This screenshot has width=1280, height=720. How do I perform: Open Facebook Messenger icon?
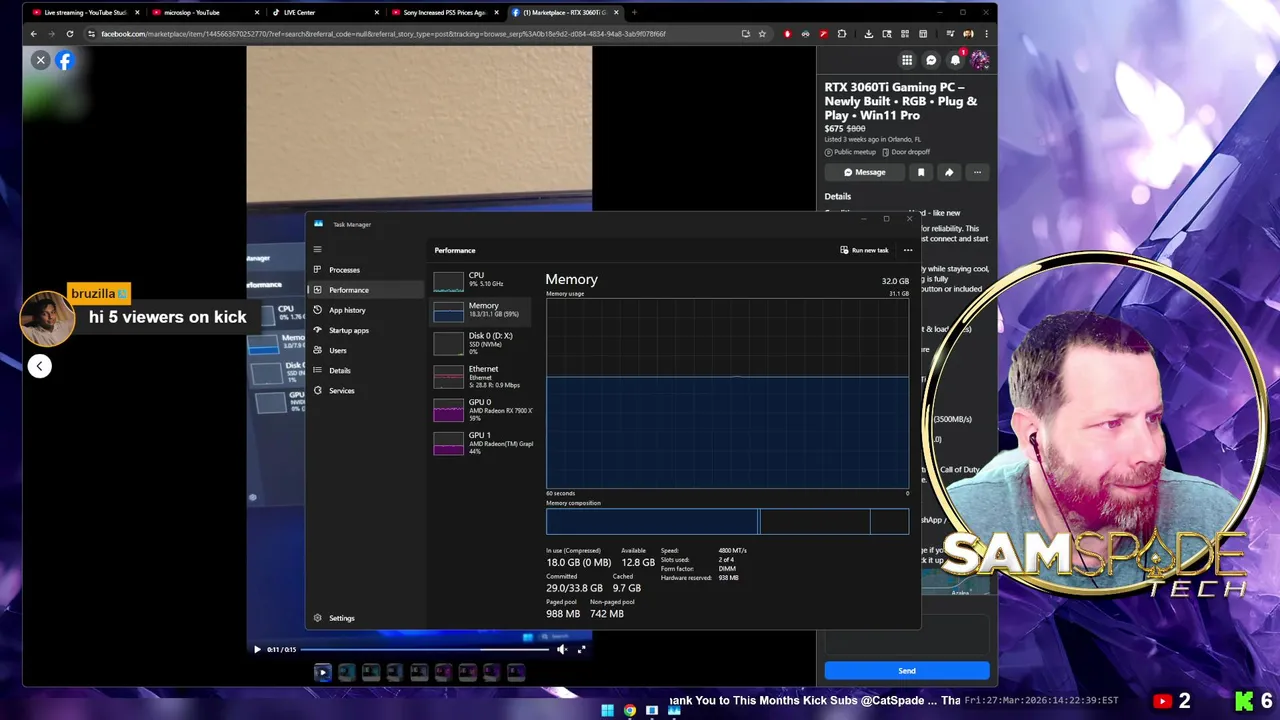tap(931, 60)
